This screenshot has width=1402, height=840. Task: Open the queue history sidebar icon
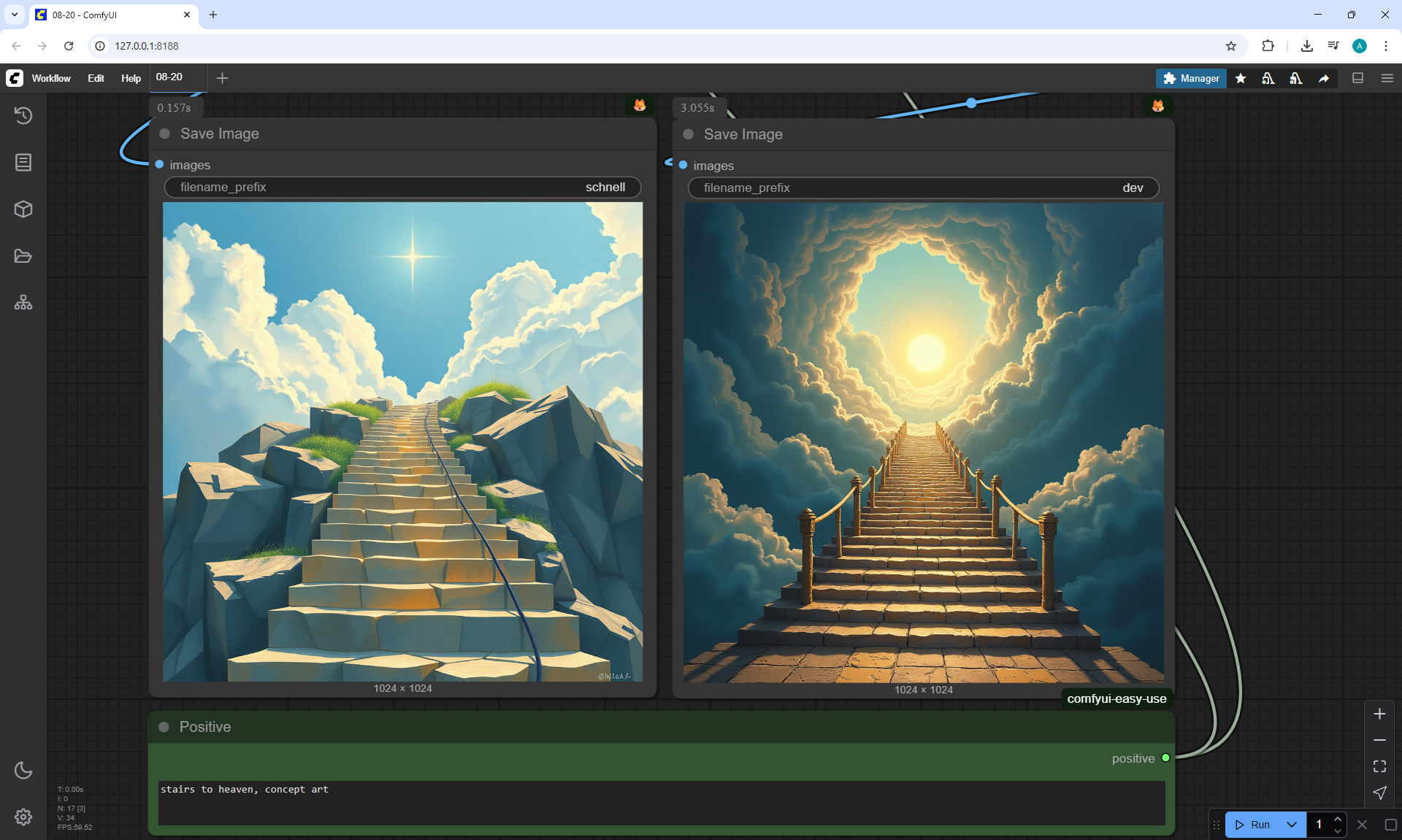23,115
